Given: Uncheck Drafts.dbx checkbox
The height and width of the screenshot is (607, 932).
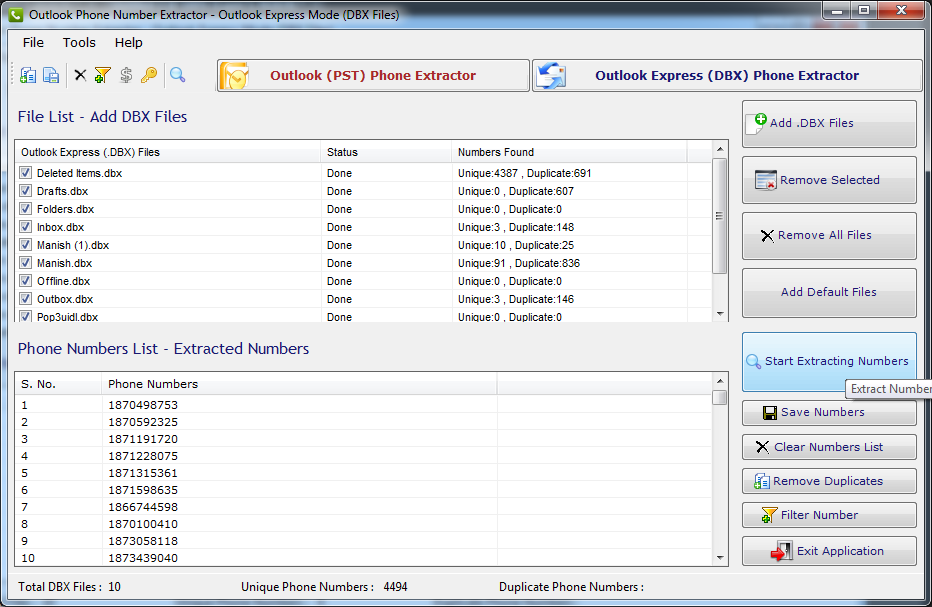Looking at the screenshot, I should [25, 190].
